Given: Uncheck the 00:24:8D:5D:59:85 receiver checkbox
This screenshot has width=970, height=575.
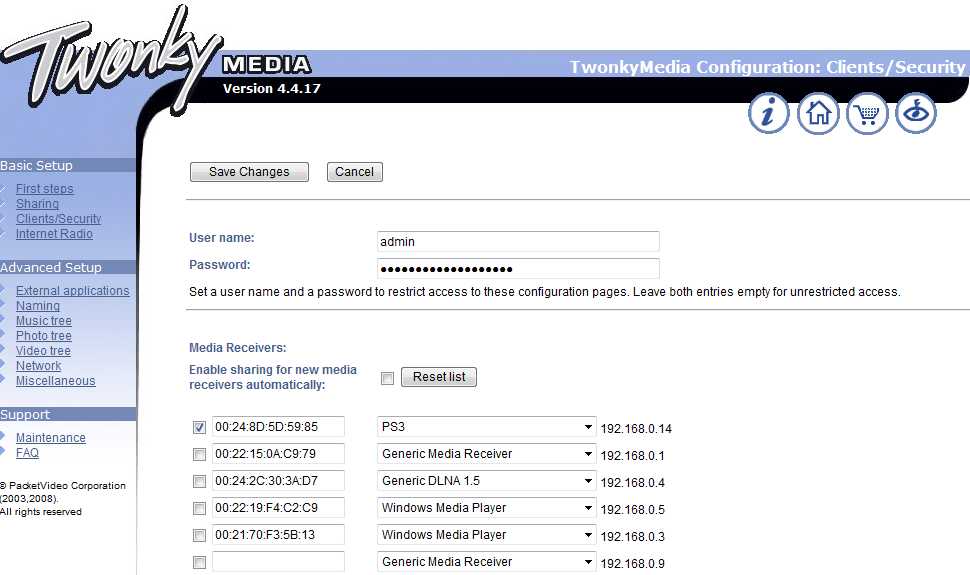Looking at the screenshot, I should coord(199,427).
